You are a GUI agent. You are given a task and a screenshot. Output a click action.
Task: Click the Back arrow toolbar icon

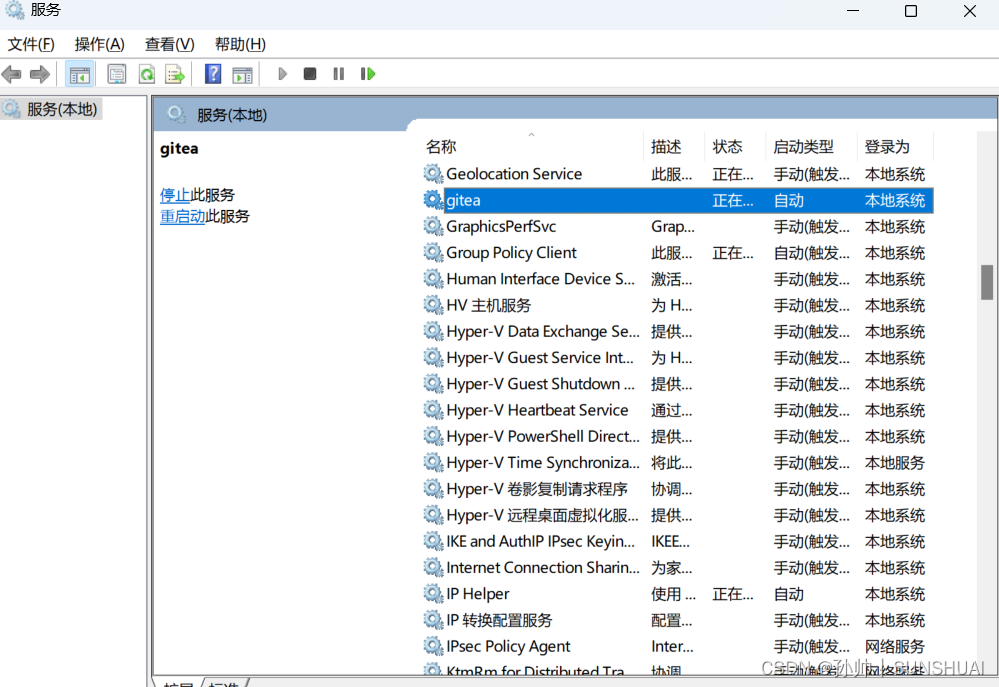[12, 74]
